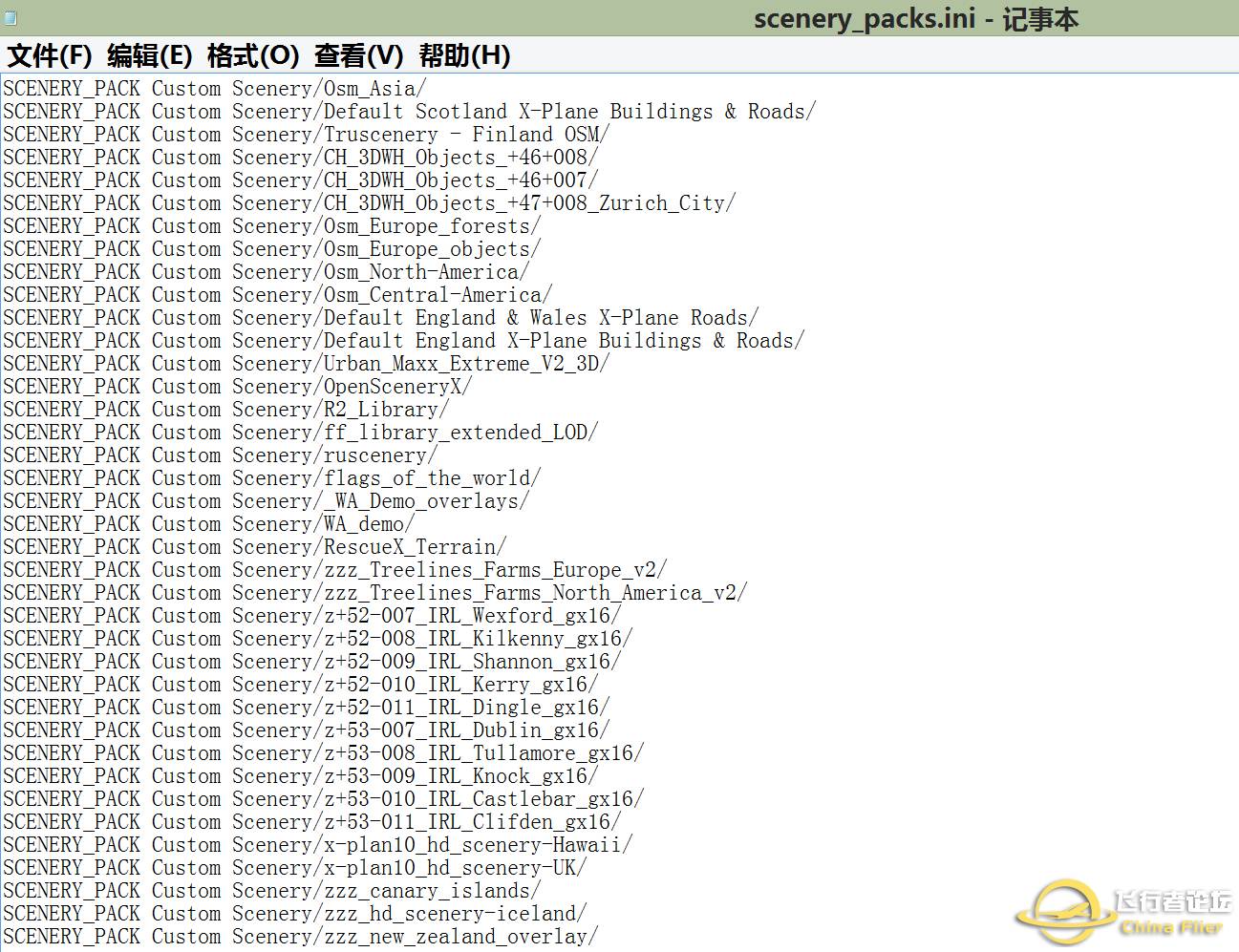Image resolution: width=1239 pixels, height=952 pixels.
Task: Place cursor in Osm_Asia line
Action: (x=214, y=89)
